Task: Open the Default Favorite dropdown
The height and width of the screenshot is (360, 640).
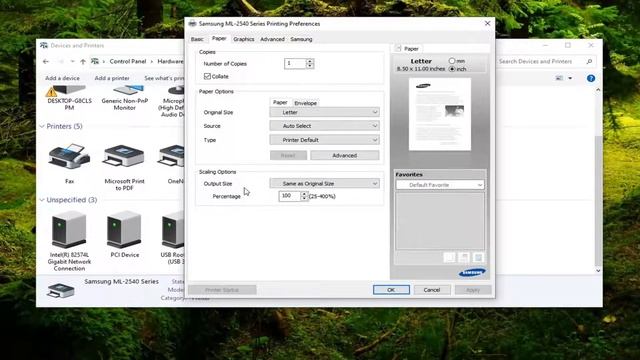Action: [x=440, y=185]
